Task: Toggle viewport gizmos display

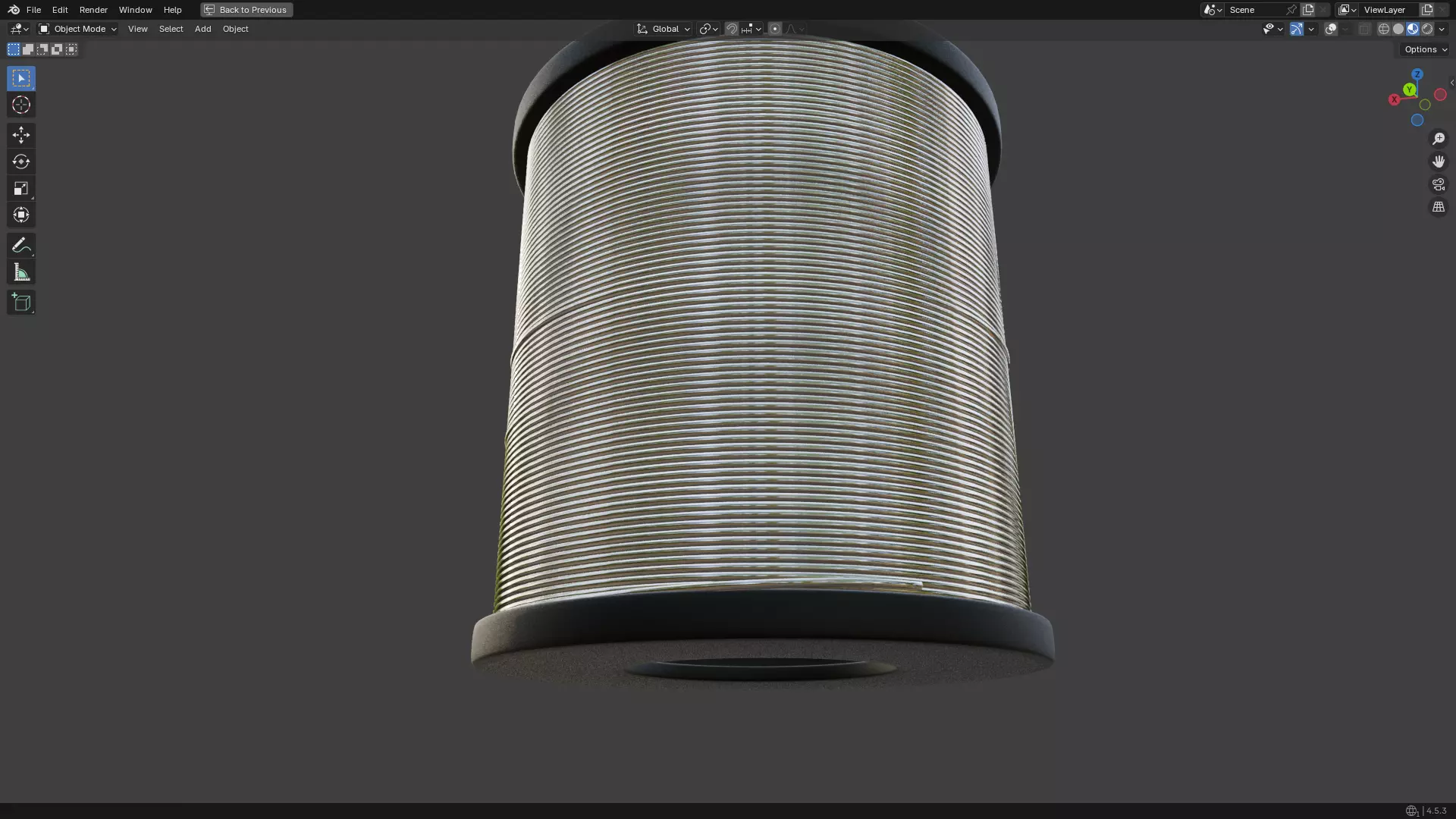Action: [x=1296, y=29]
